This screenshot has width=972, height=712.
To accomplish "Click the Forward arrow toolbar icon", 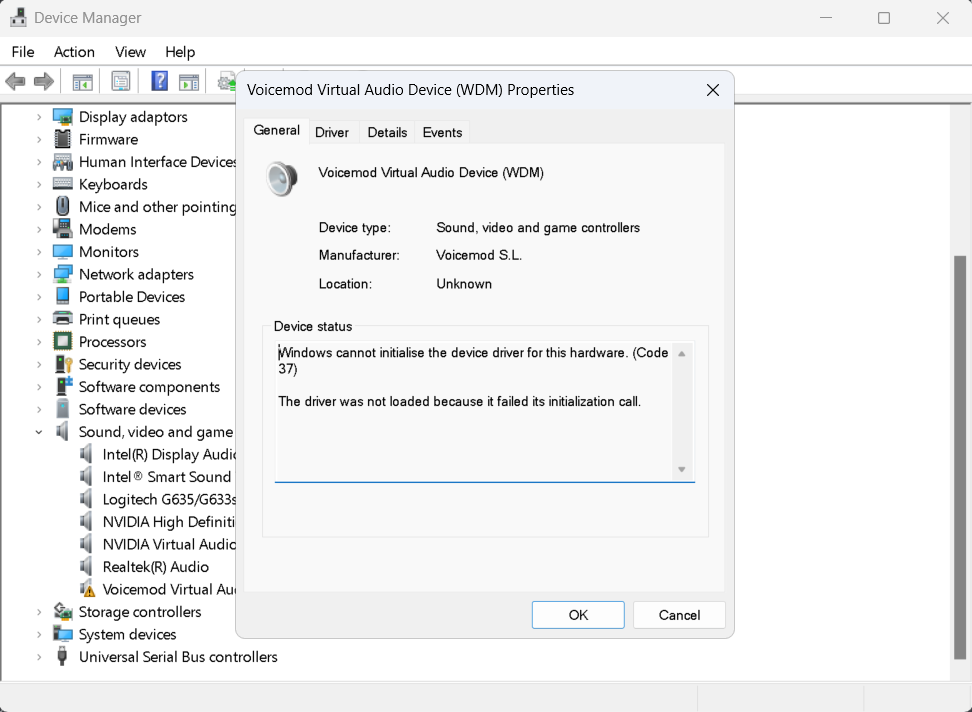I will (x=43, y=82).
